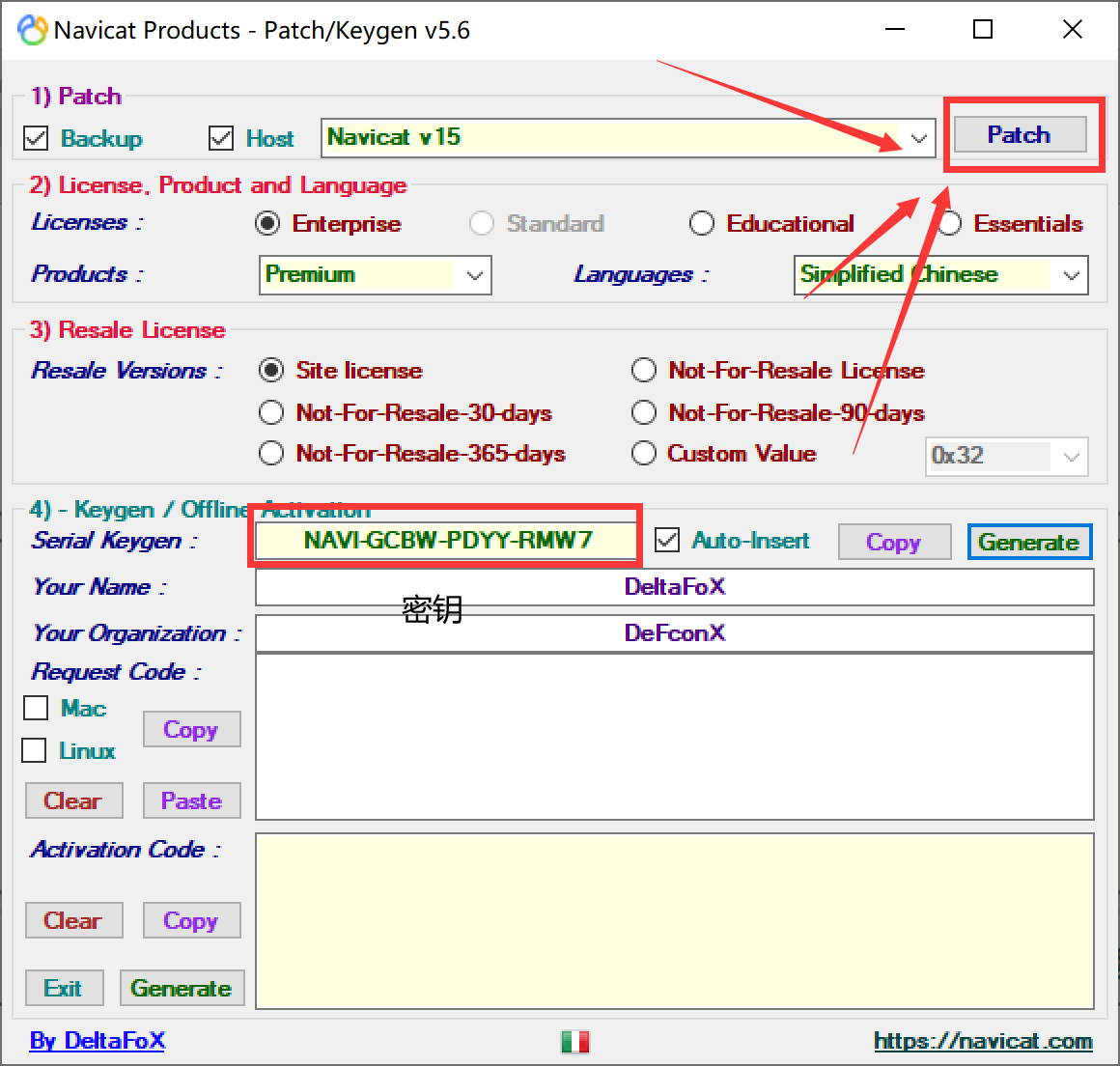Screen dimensions: 1120x1066
Task: Copy the serial key
Action: (894, 542)
